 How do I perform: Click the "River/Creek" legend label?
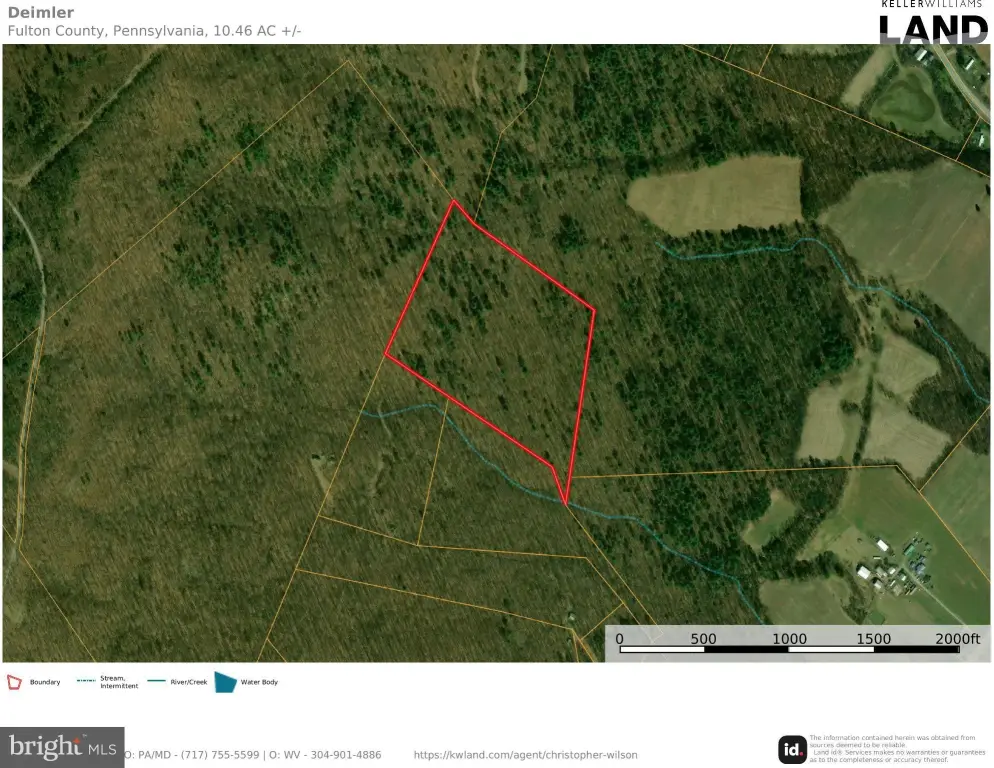pos(189,682)
